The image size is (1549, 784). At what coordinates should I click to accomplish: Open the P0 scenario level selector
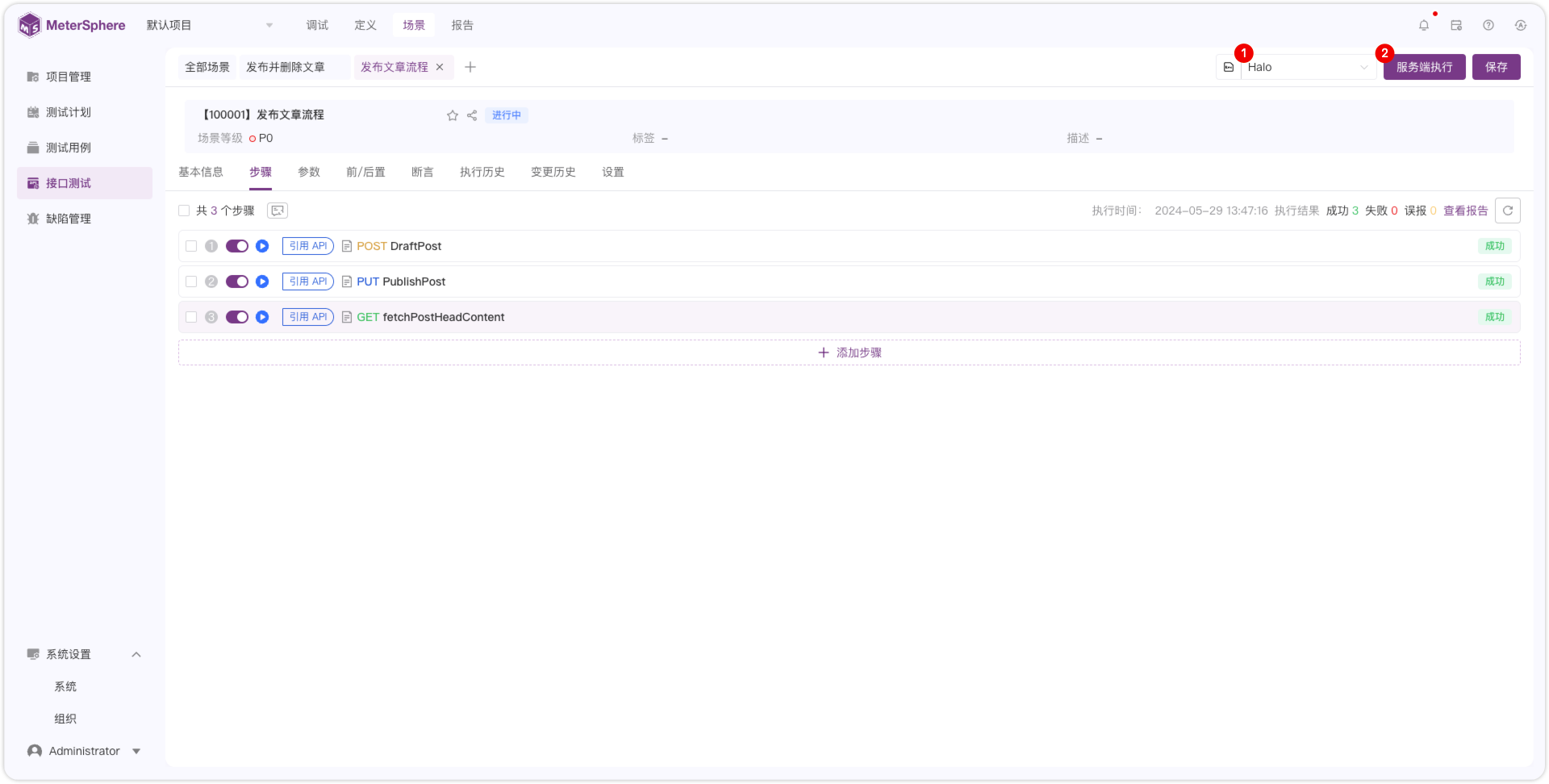[261, 138]
